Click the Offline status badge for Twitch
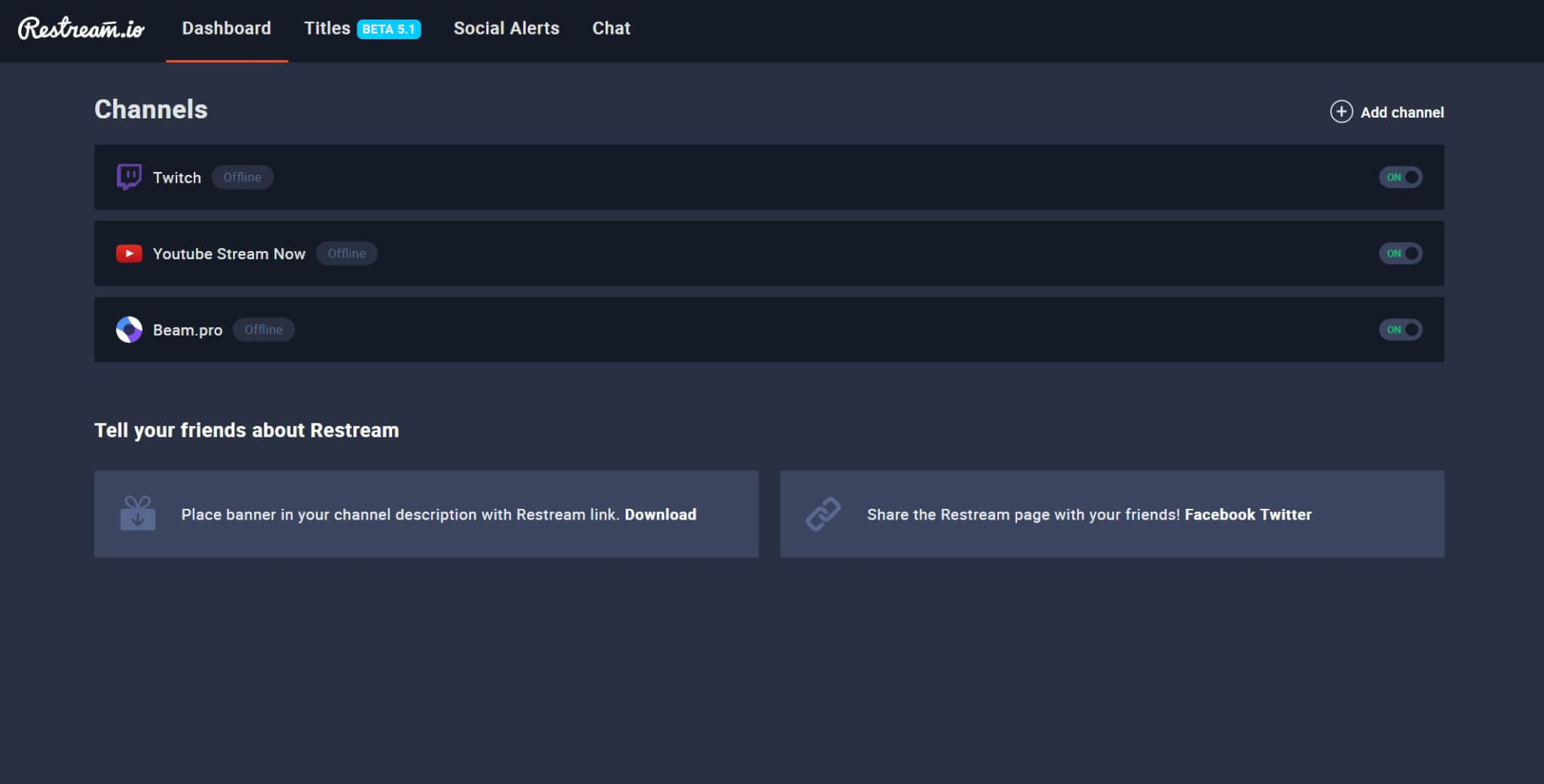This screenshot has height=784, width=1544. tap(242, 177)
